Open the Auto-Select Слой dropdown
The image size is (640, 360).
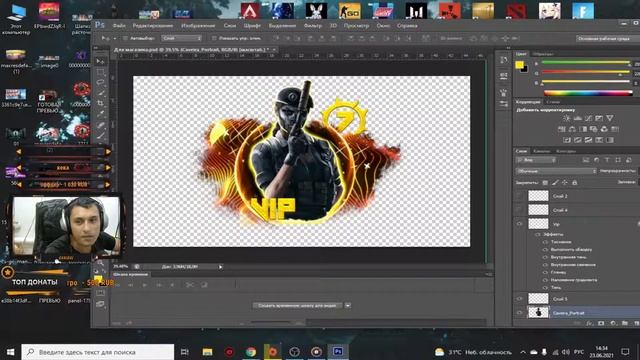[x=181, y=38]
